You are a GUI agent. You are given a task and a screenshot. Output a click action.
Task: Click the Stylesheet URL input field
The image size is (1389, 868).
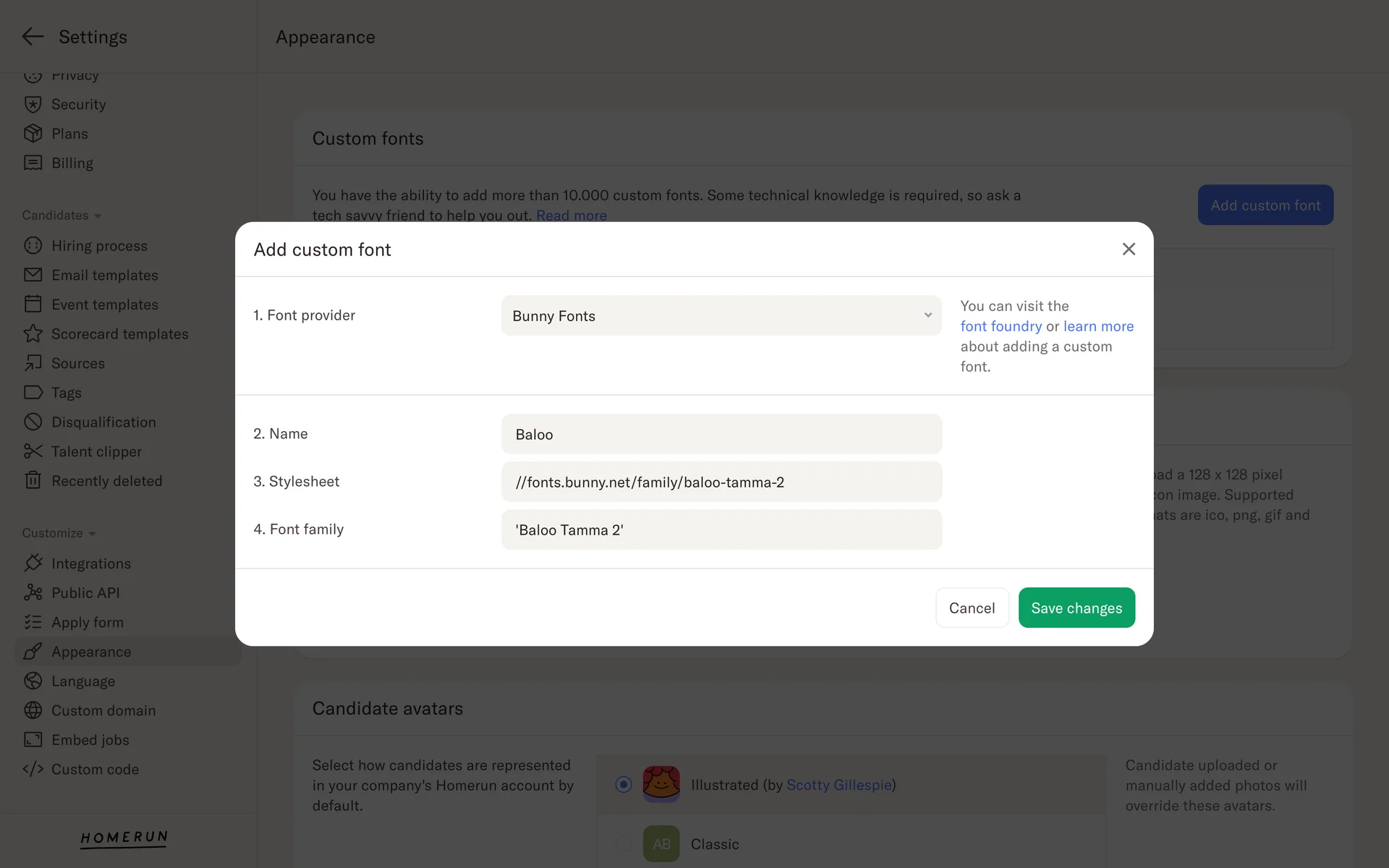pos(721,482)
